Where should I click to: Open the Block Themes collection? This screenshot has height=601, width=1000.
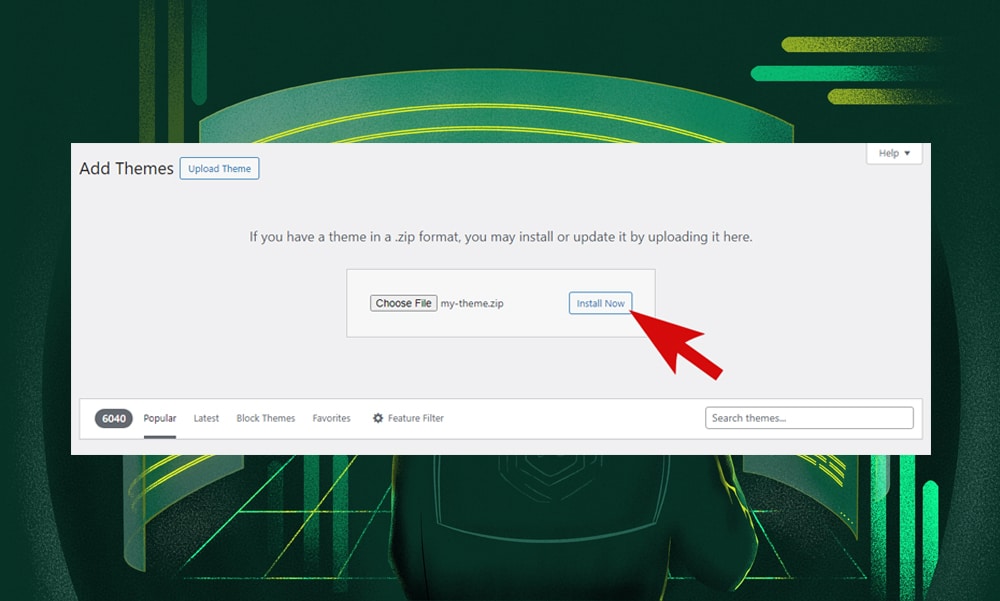tap(265, 418)
